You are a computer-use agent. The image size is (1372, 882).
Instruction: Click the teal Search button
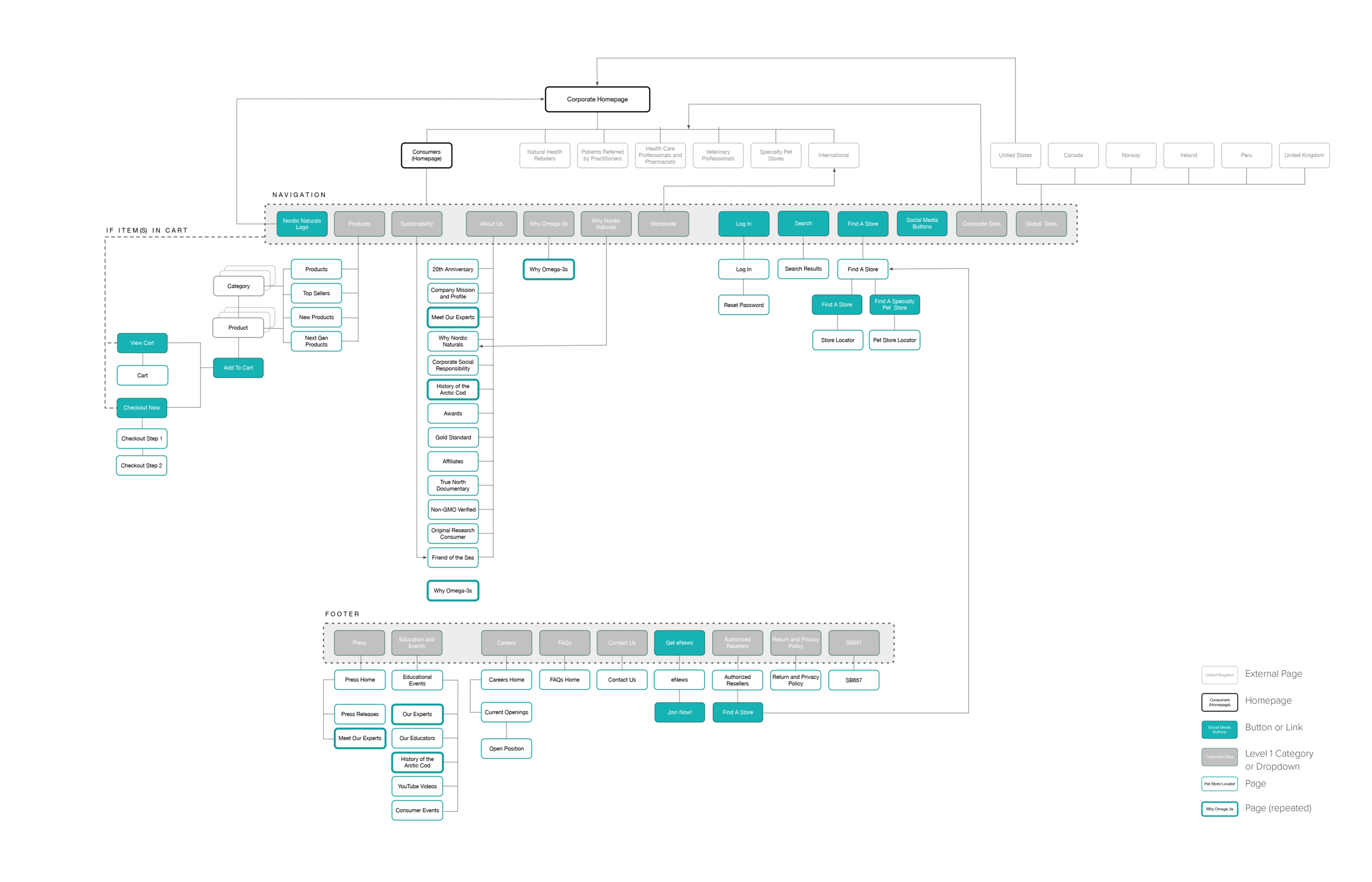(802, 223)
